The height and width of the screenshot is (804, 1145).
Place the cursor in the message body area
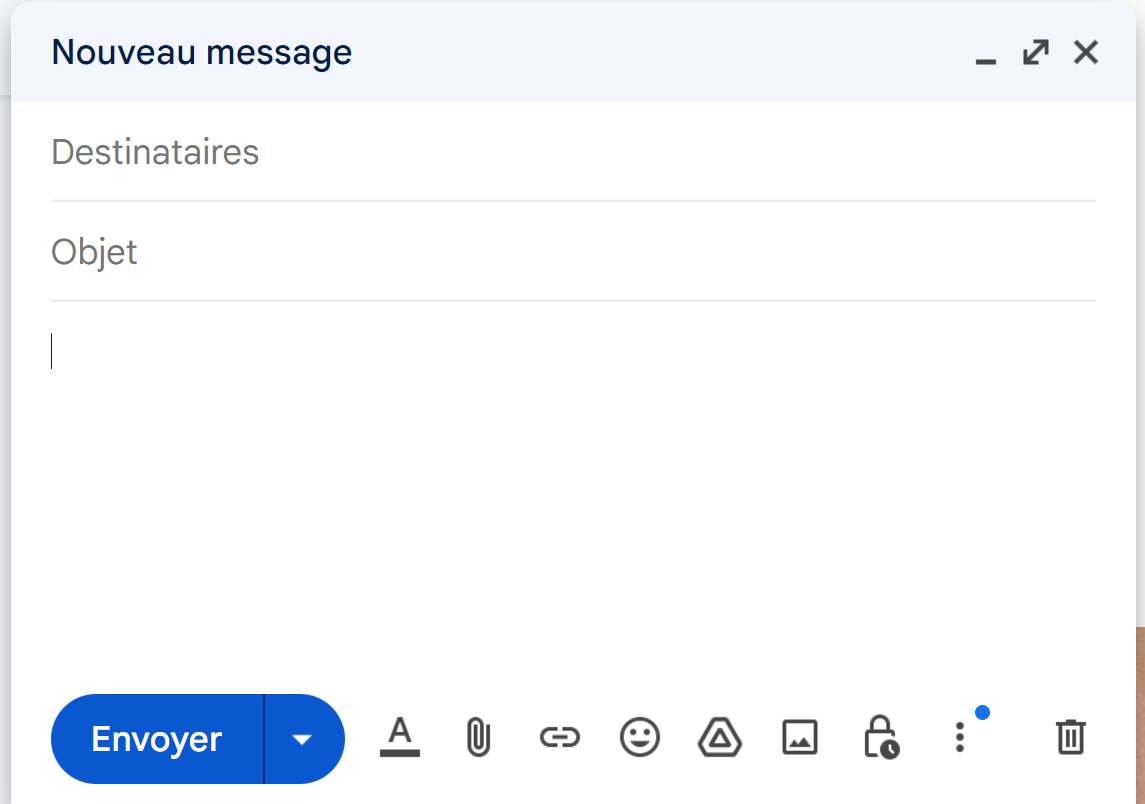tap(570, 480)
